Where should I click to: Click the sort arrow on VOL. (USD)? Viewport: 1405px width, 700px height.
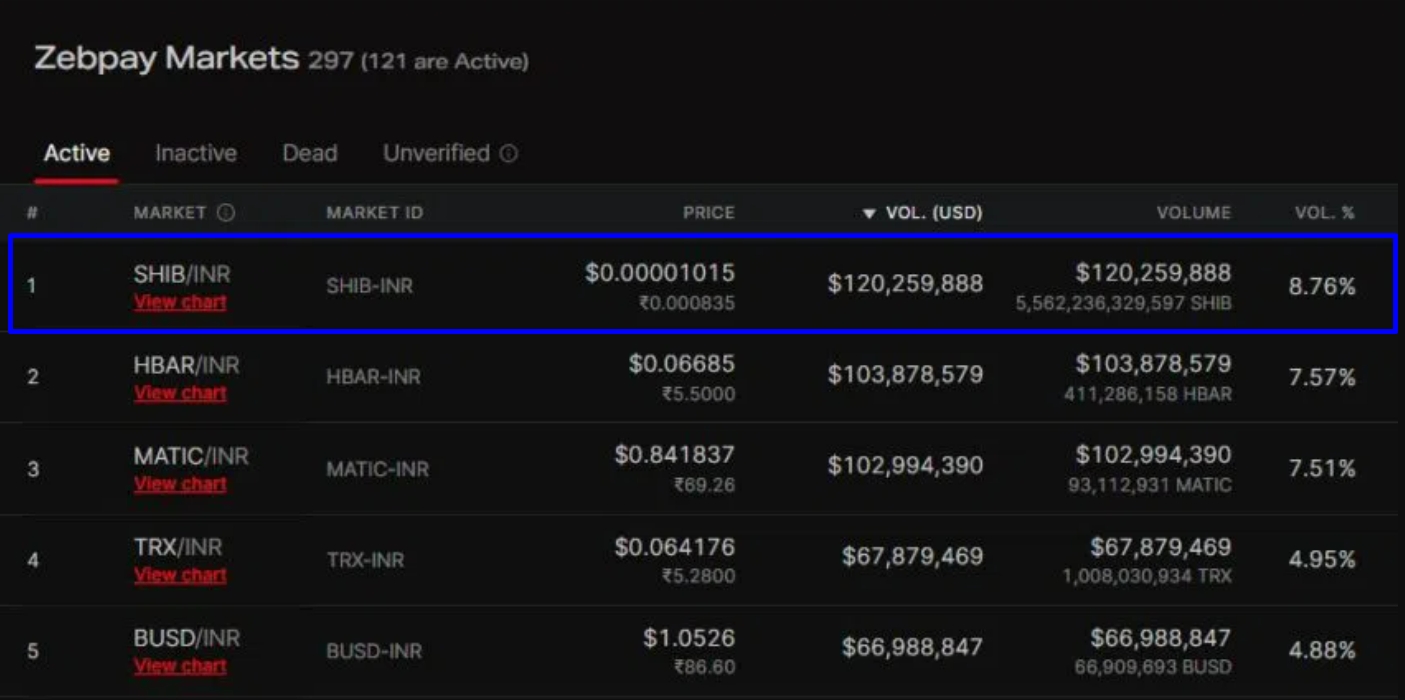click(869, 213)
